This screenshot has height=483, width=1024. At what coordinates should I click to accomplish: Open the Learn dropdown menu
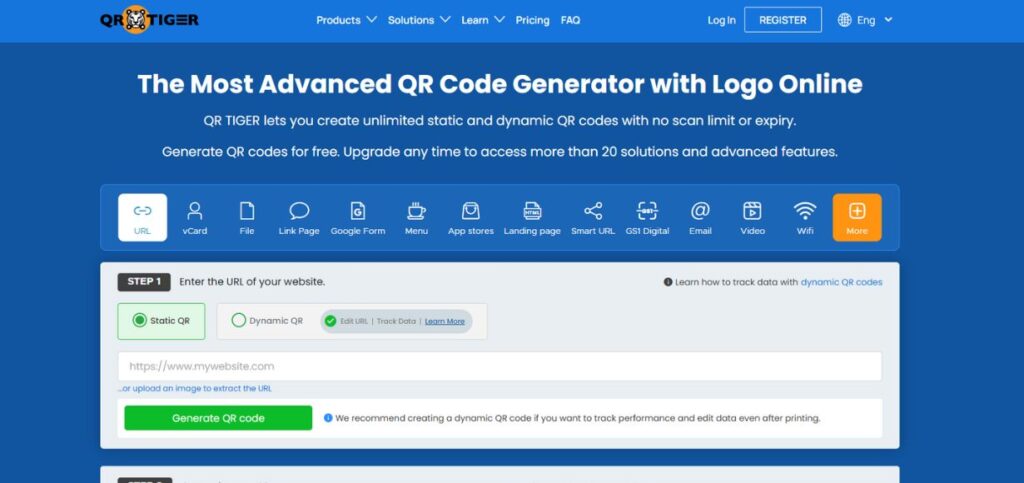(x=483, y=20)
